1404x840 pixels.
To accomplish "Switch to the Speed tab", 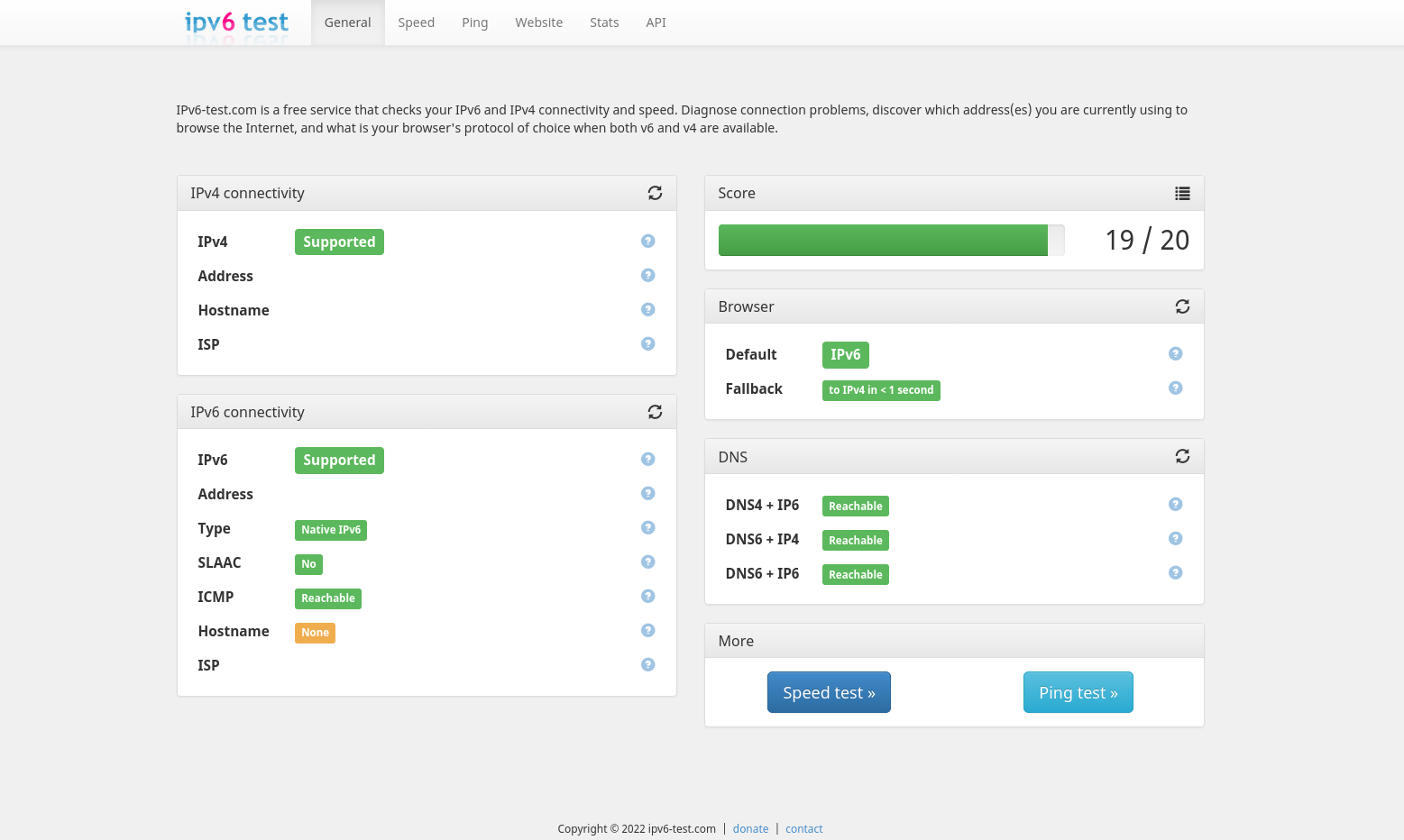I will pos(416,23).
